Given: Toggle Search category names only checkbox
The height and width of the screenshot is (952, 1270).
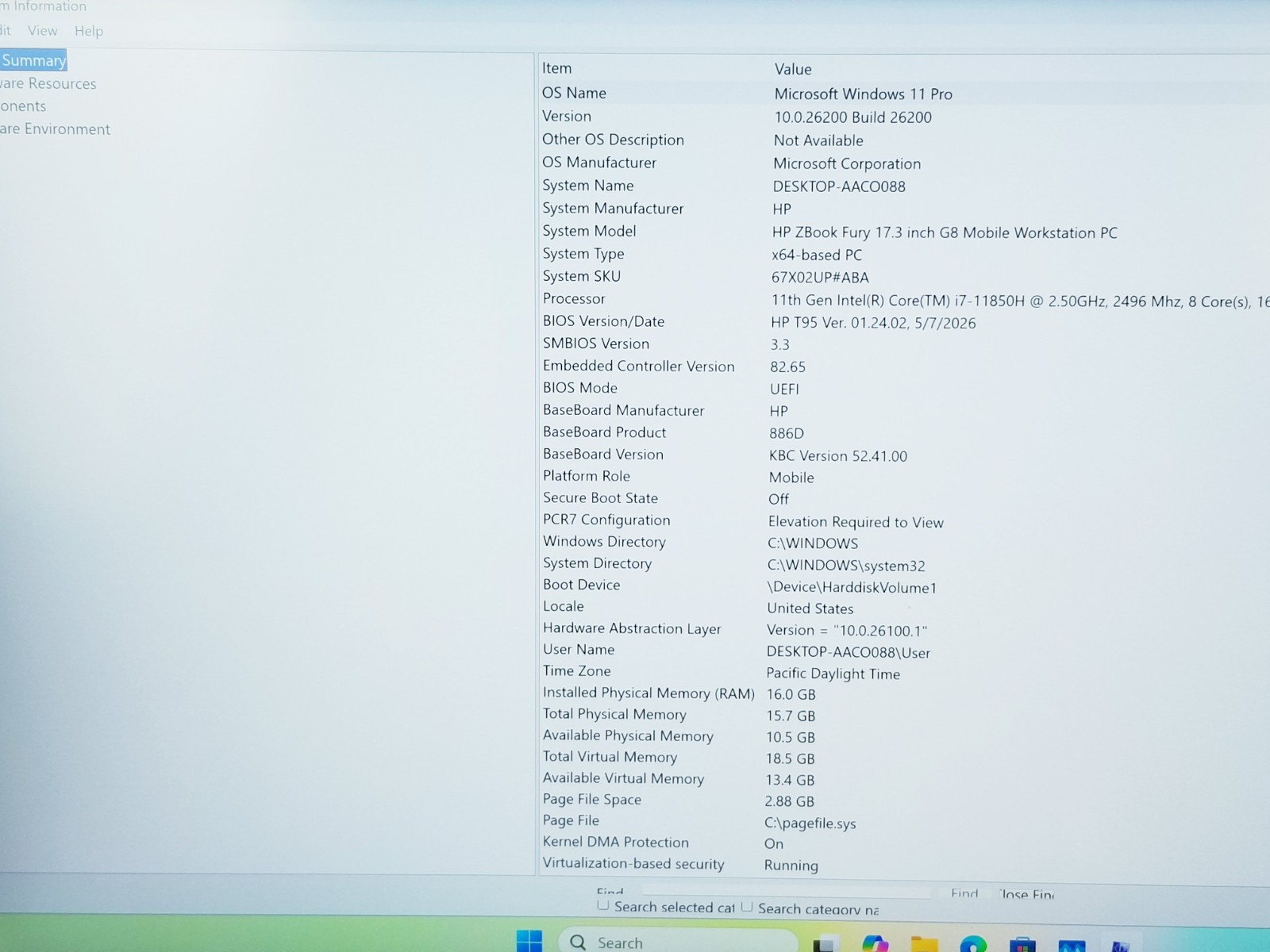Looking at the screenshot, I should pos(747,907).
